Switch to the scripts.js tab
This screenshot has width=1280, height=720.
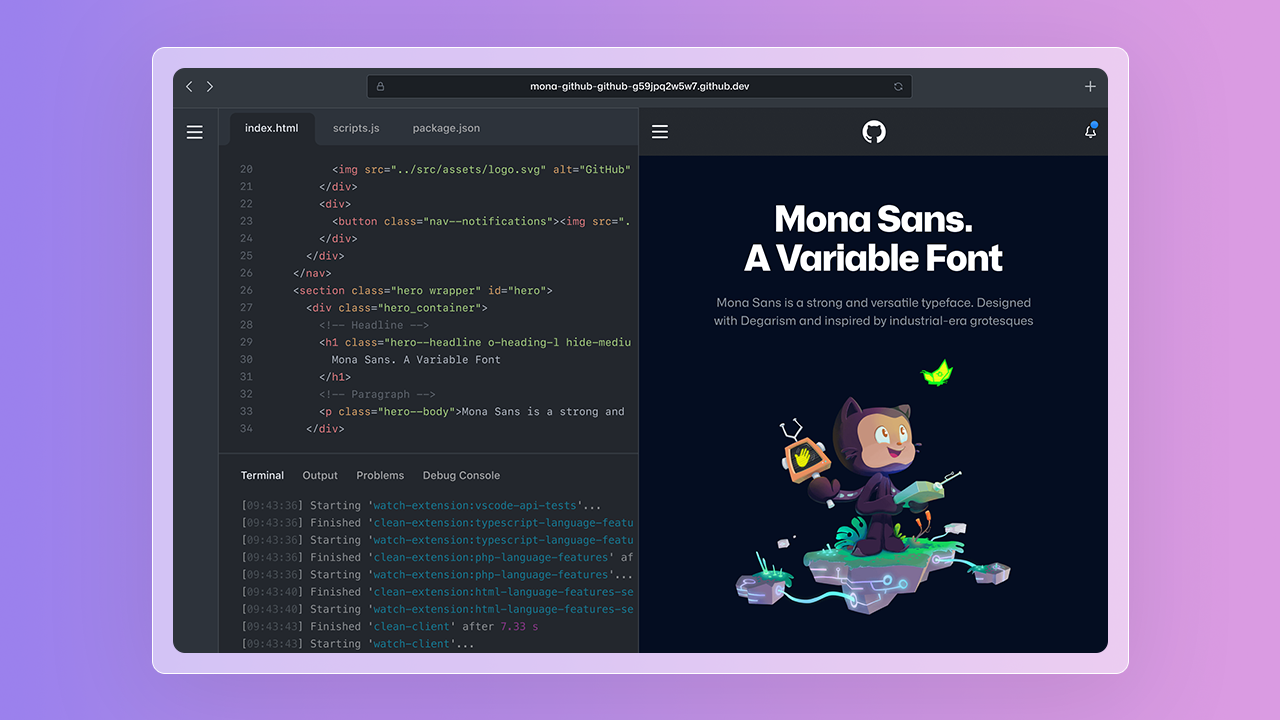pos(356,128)
